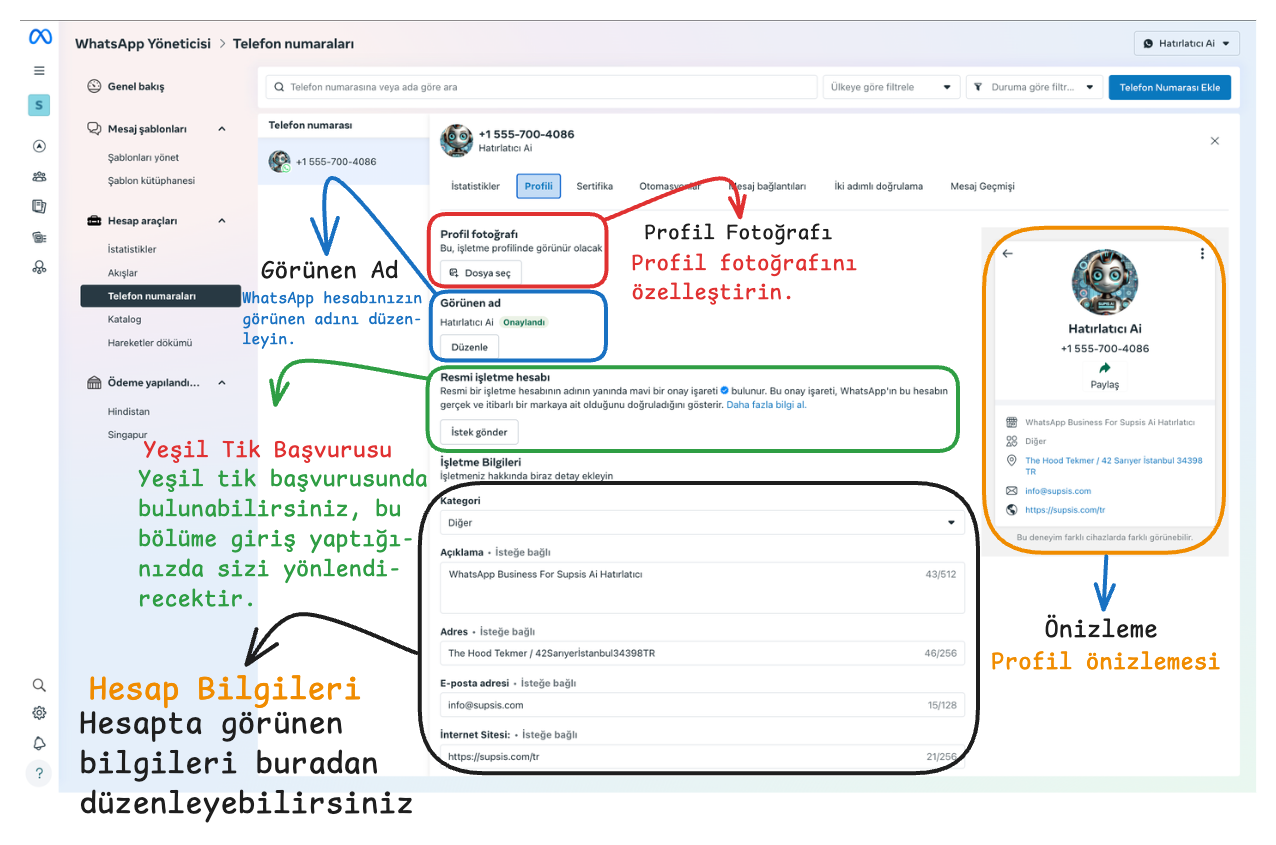Select the Profili tab

tap(539, 186)
